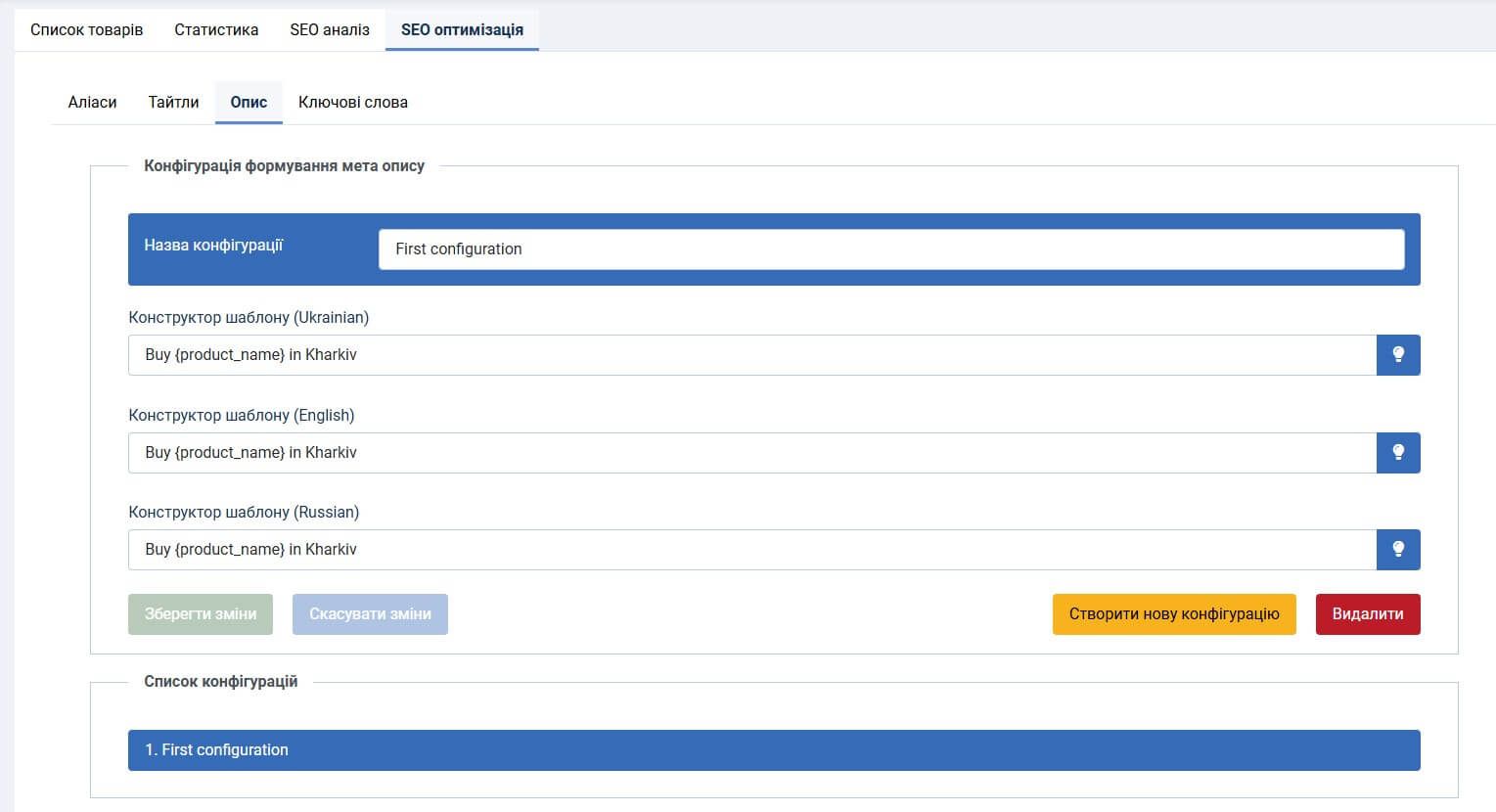The height and width of the screenshot is (812, 1496).
Task: Click the lightbulb hint for the English template
Action: [1397, 453]
